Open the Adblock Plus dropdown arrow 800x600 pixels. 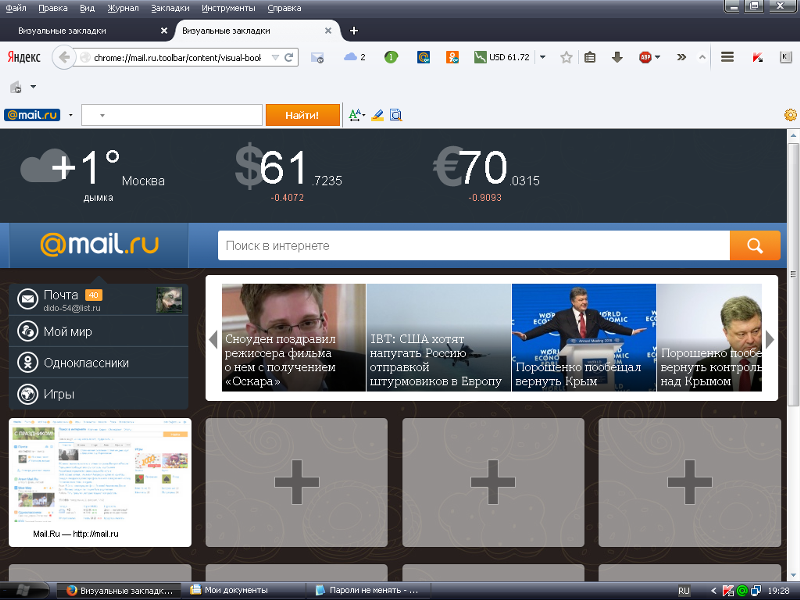click(657, 57)
